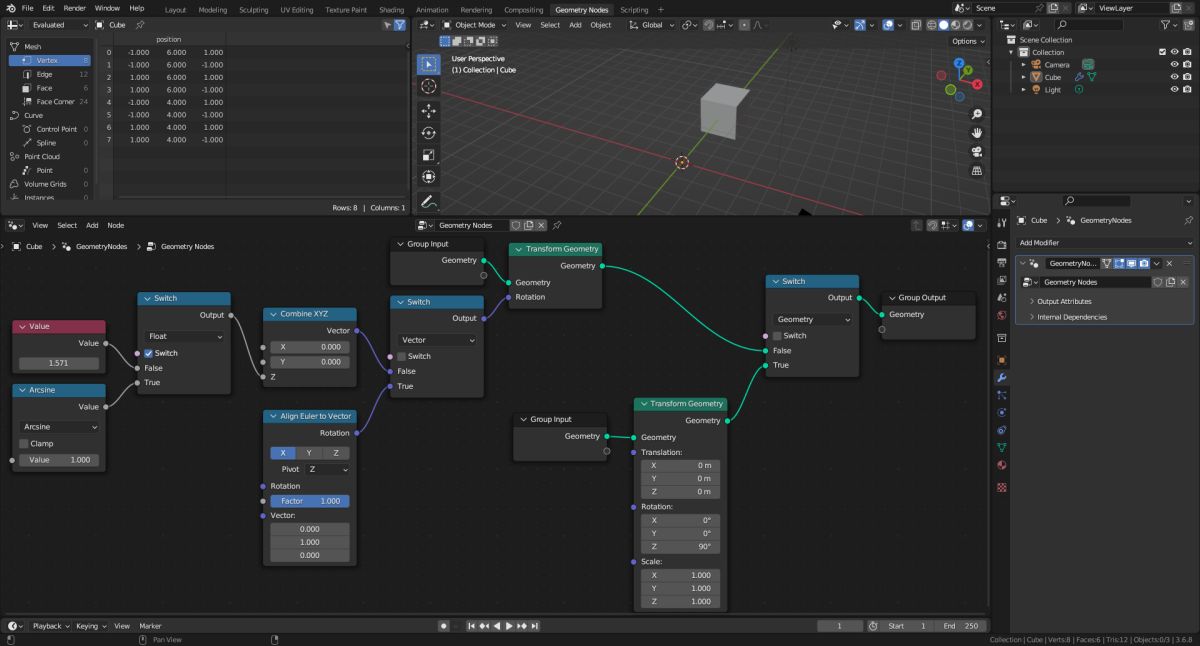The width and height of the screenshot is (1200, 646).
Task: Open the Pivot Z dropdown
Action: click(328, 469)
